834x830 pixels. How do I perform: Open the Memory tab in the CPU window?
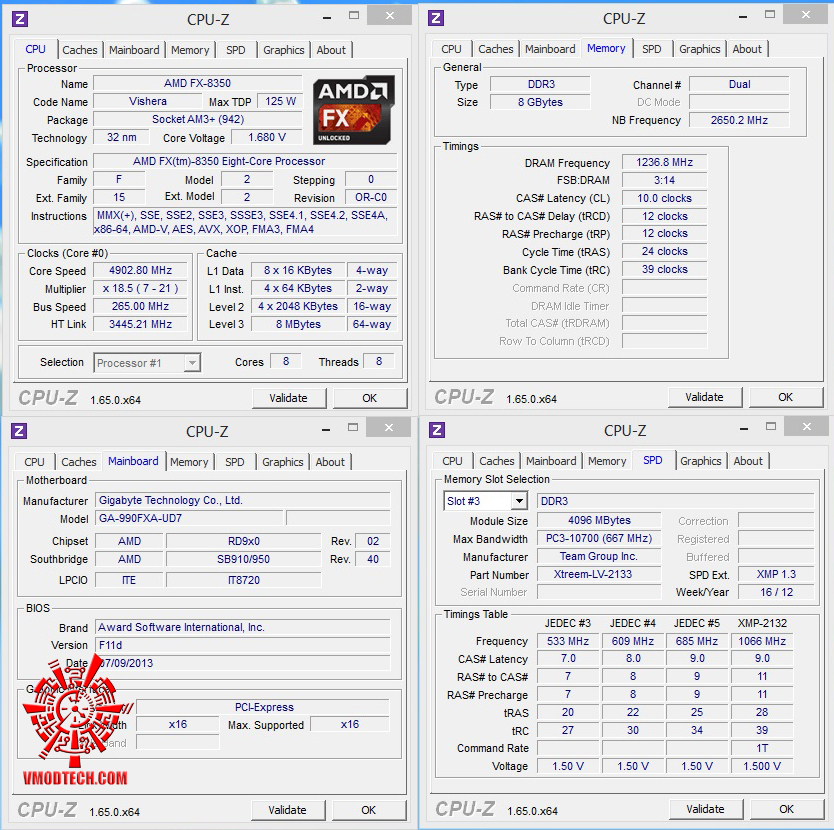tap(190, 50)
